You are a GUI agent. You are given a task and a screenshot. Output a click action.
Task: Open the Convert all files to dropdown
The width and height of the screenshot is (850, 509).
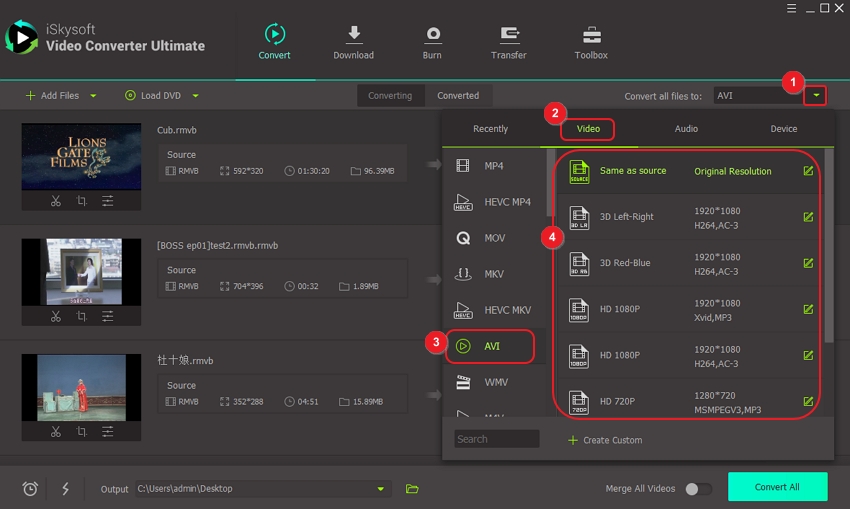818,96
